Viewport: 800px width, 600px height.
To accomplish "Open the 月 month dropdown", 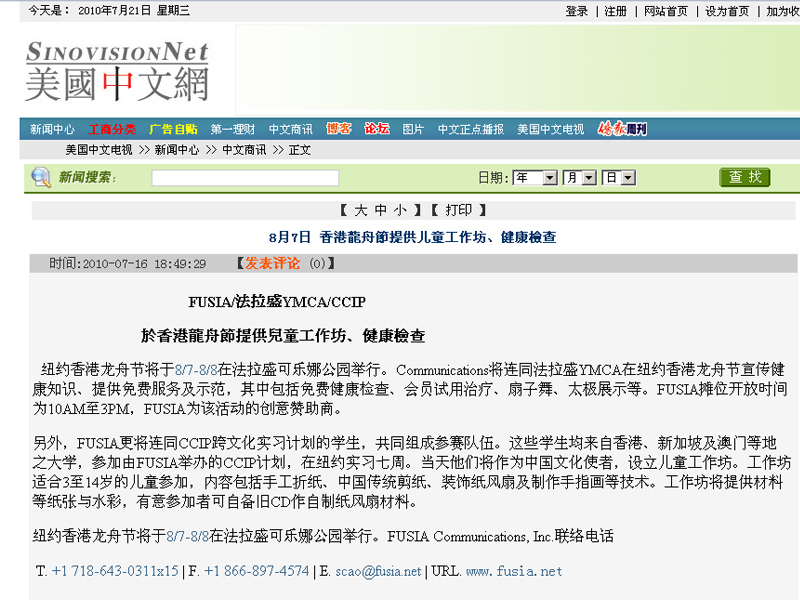I will 579,178.
